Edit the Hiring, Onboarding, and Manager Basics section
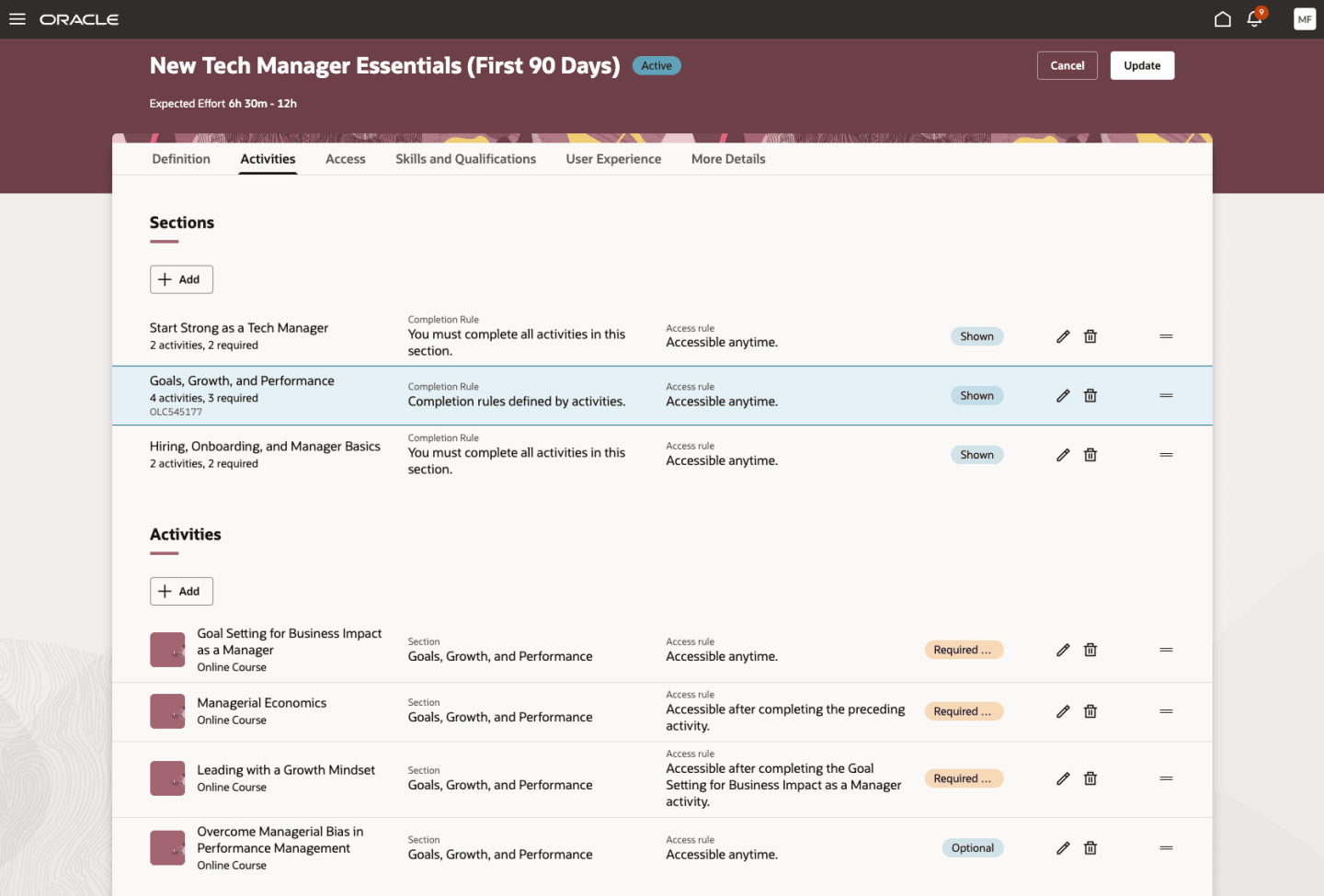The image size is (1324, 896). (1063, 455)
